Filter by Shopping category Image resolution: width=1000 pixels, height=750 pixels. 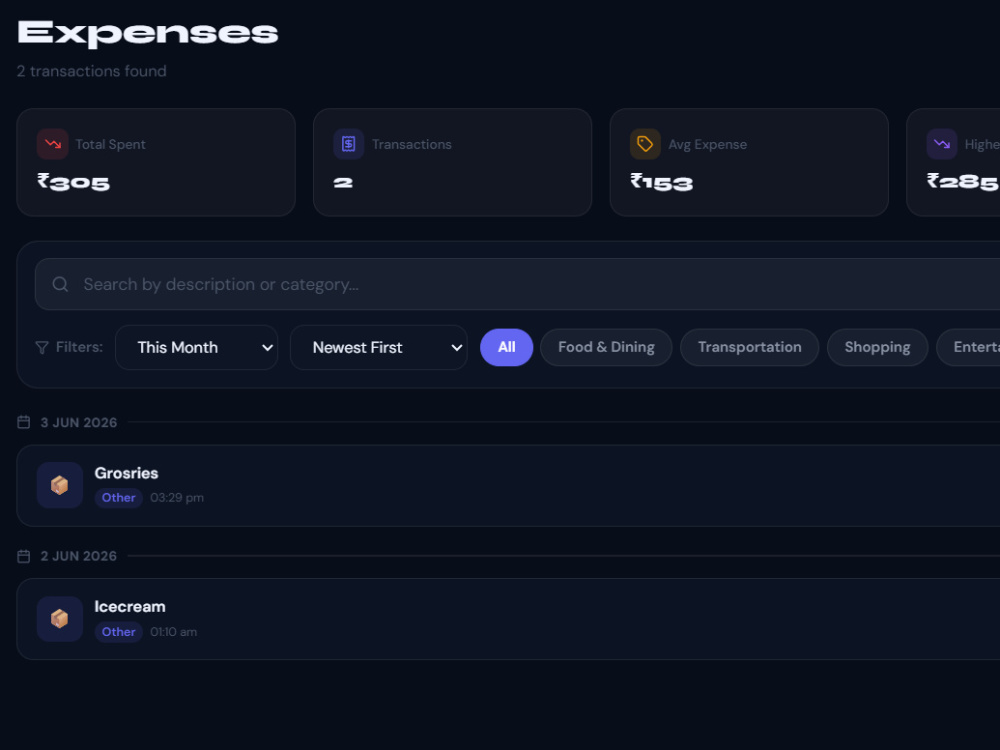(878, 348)
